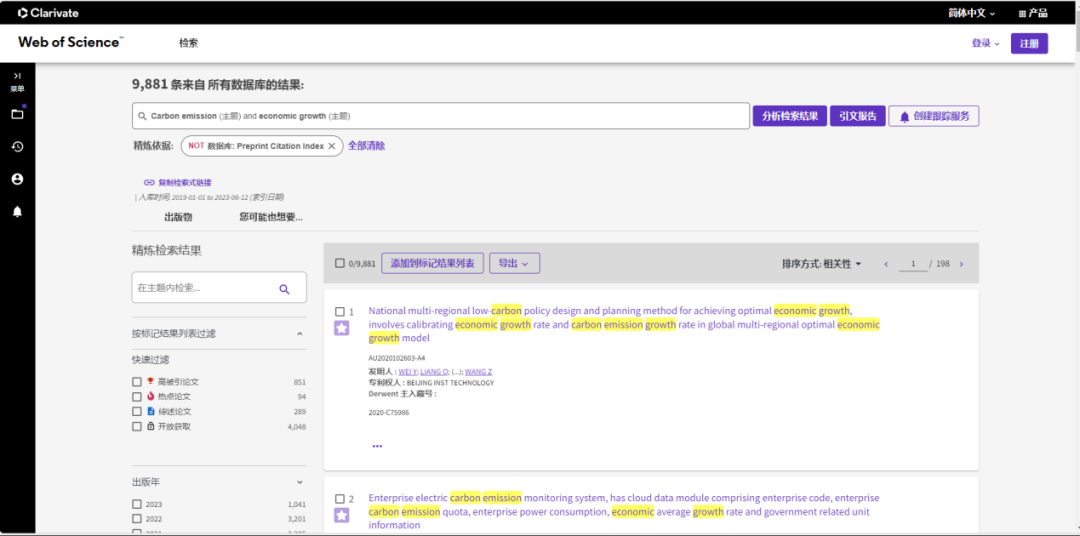
Task: Open the 登录 sign-in dropdown
Action: coord(986,43)
